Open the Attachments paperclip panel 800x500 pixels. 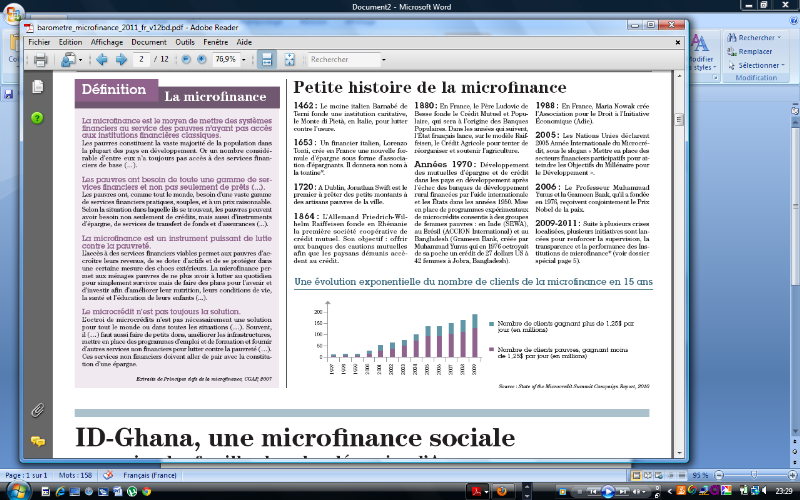(37, 410)
